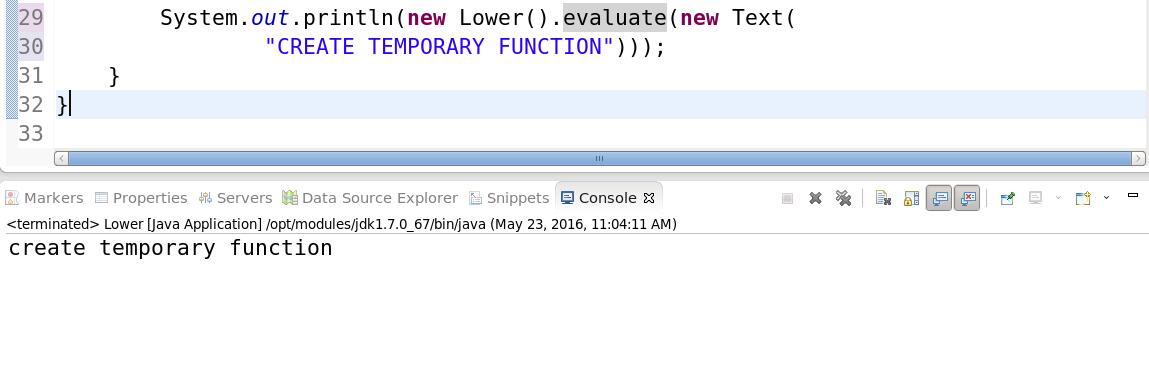This screenshot has height=374, width=1149.
Task: Click the italic out field reference
Action: (x=270, y=18)
